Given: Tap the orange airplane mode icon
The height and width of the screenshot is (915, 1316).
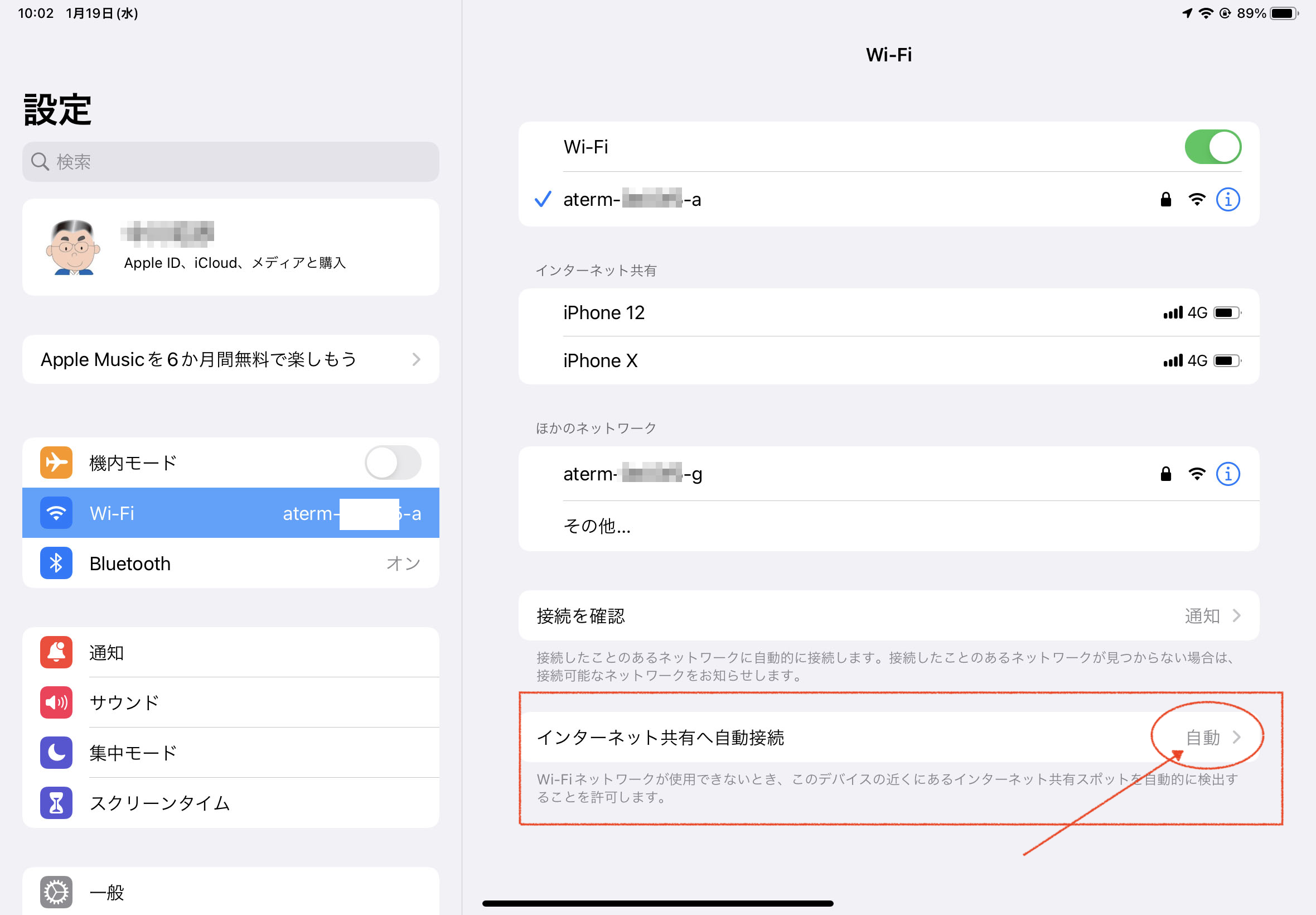Looking at the screenshot, I should (56, 462).
